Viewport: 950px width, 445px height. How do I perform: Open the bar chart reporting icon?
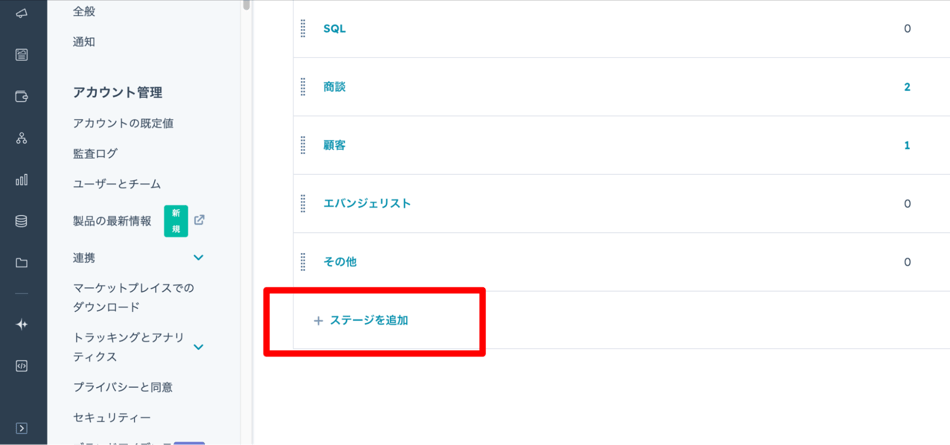click(22, 180)
